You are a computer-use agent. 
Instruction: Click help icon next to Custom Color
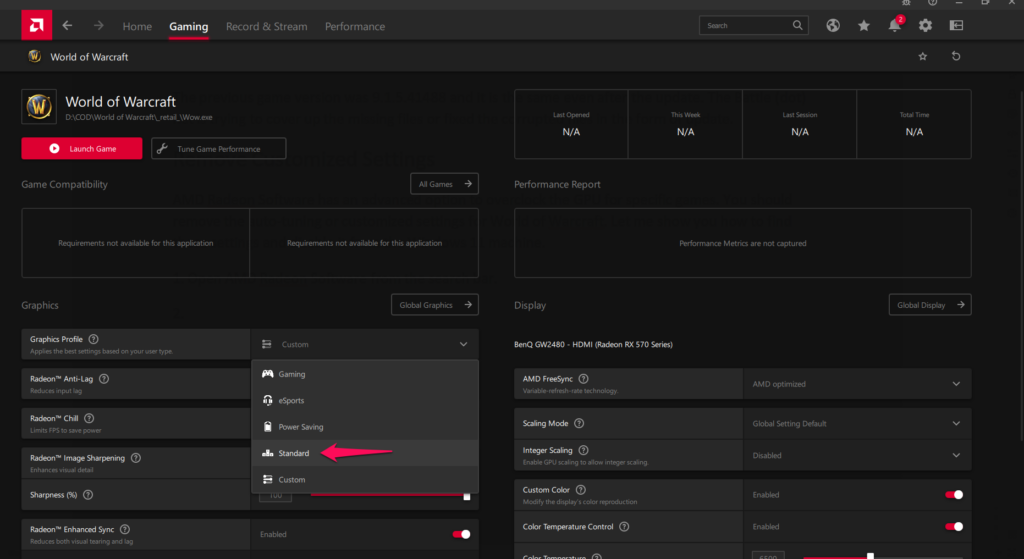click(x=581, y=490)
